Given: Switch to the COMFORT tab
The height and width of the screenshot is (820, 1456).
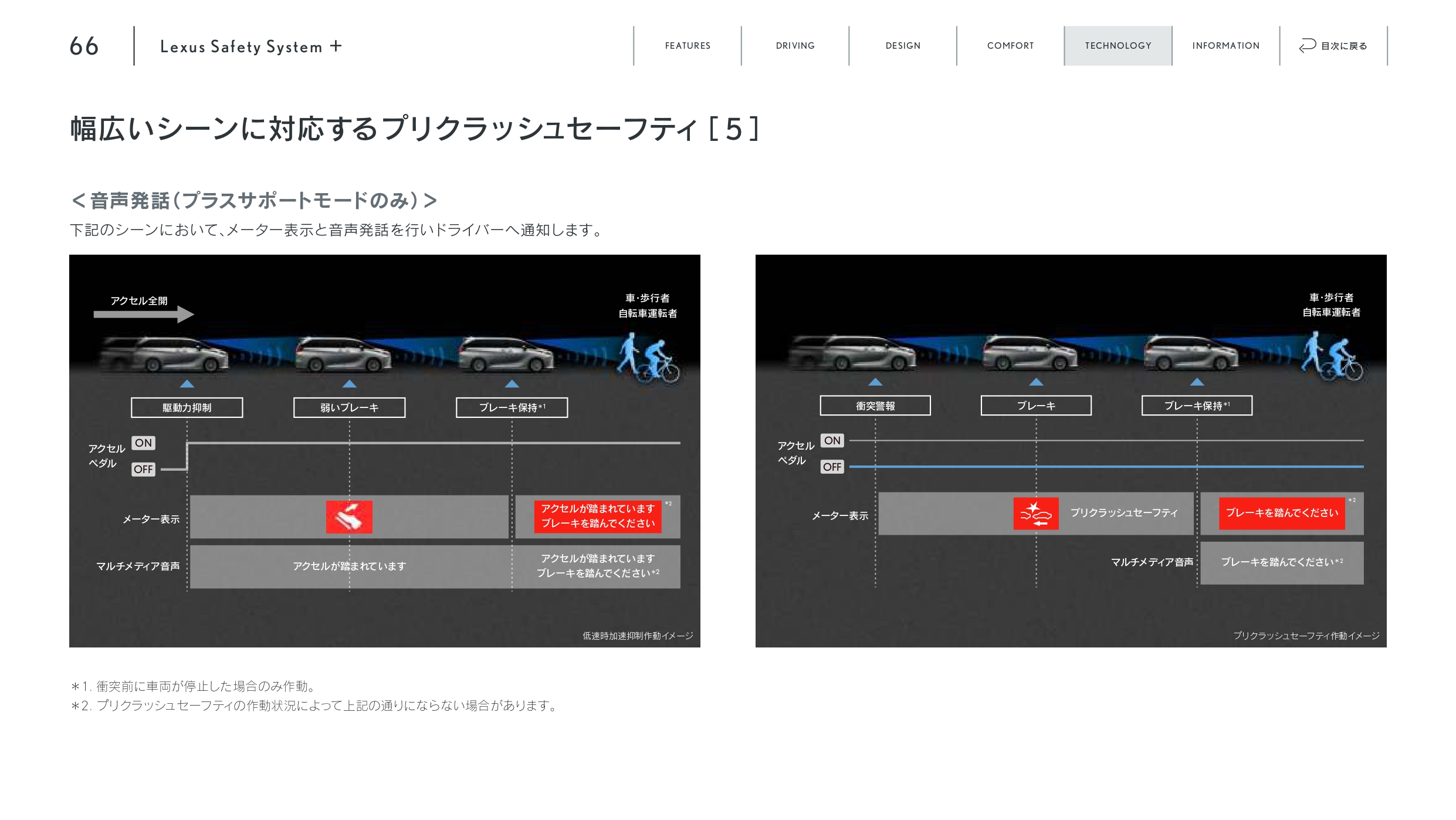Looking at the screenshot, I should click(x=1010, y=46).
